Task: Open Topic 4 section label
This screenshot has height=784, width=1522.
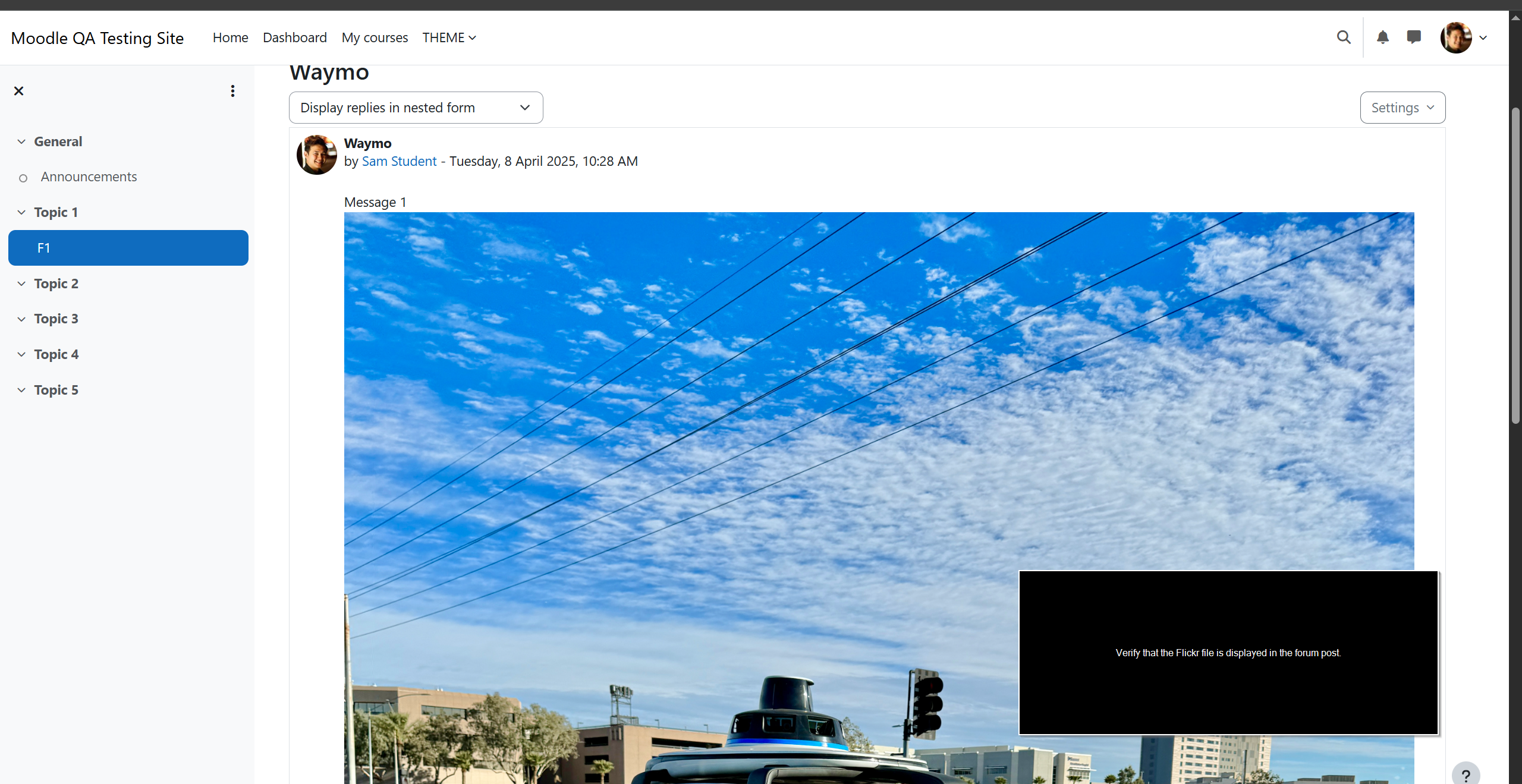Action: point(56,354)
